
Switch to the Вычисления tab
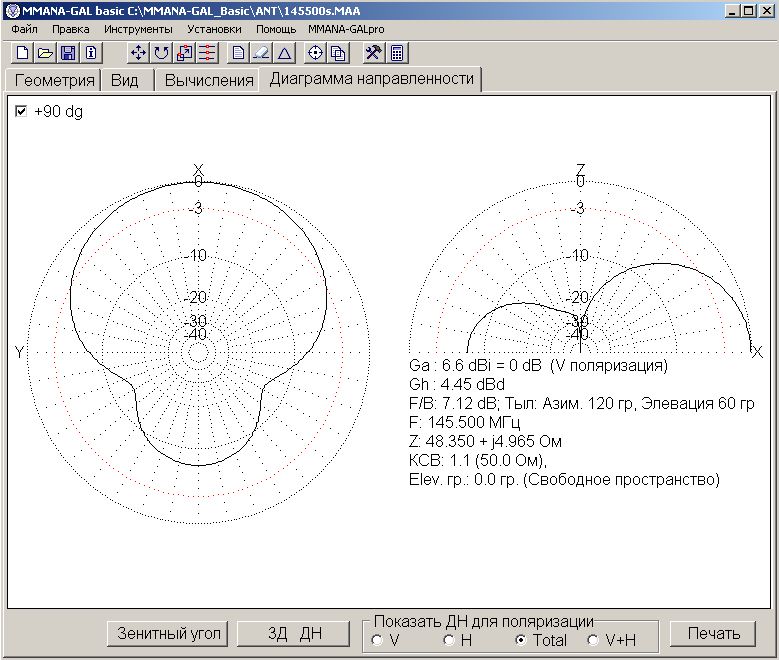208,80
